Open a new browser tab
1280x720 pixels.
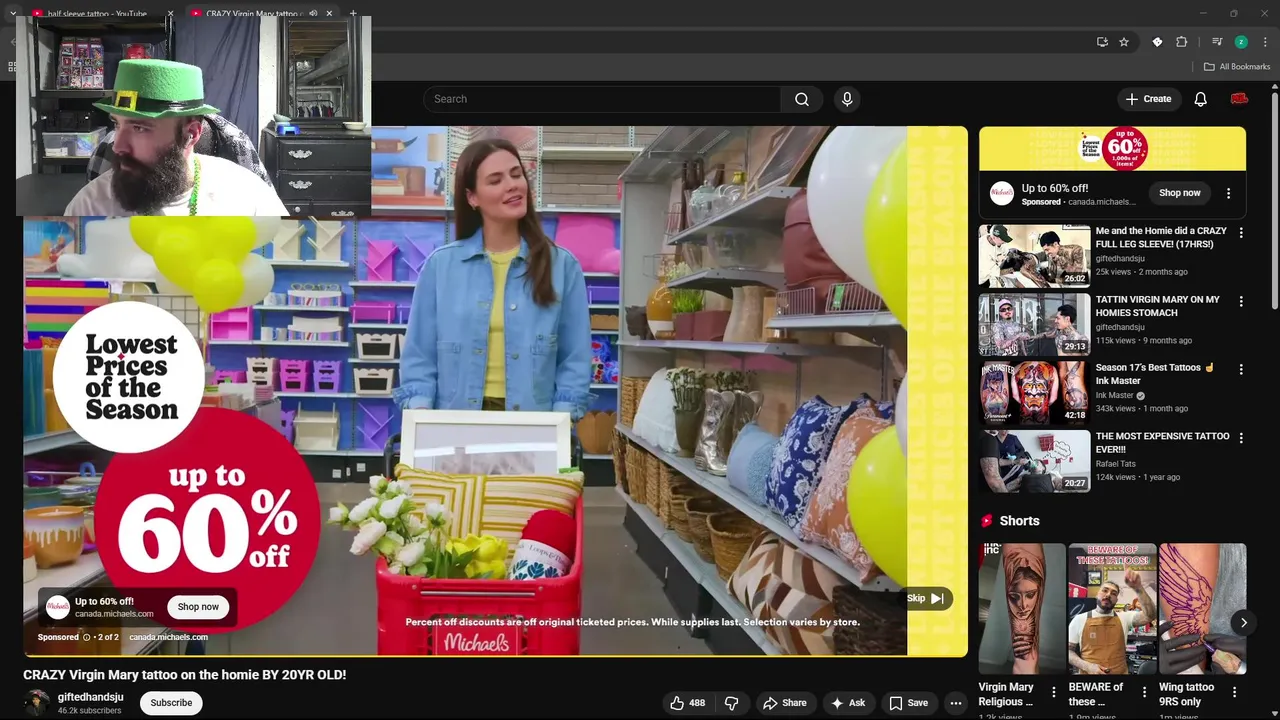point(353,14)
